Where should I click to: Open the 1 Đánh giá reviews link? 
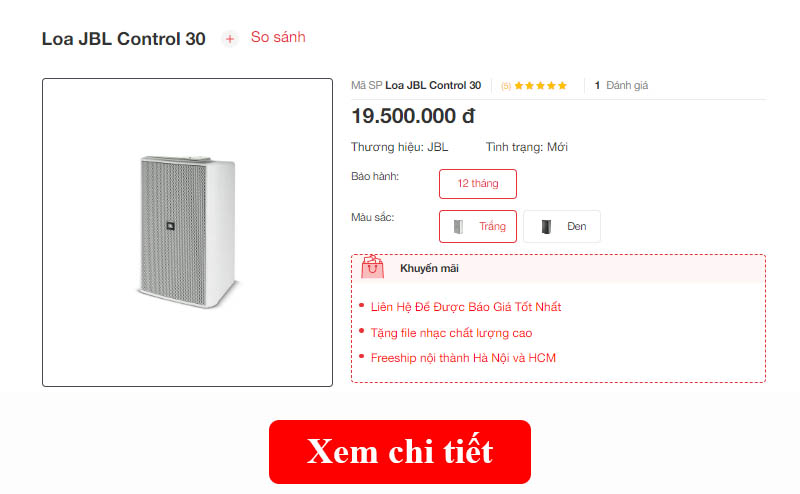(x=621, y=86)
